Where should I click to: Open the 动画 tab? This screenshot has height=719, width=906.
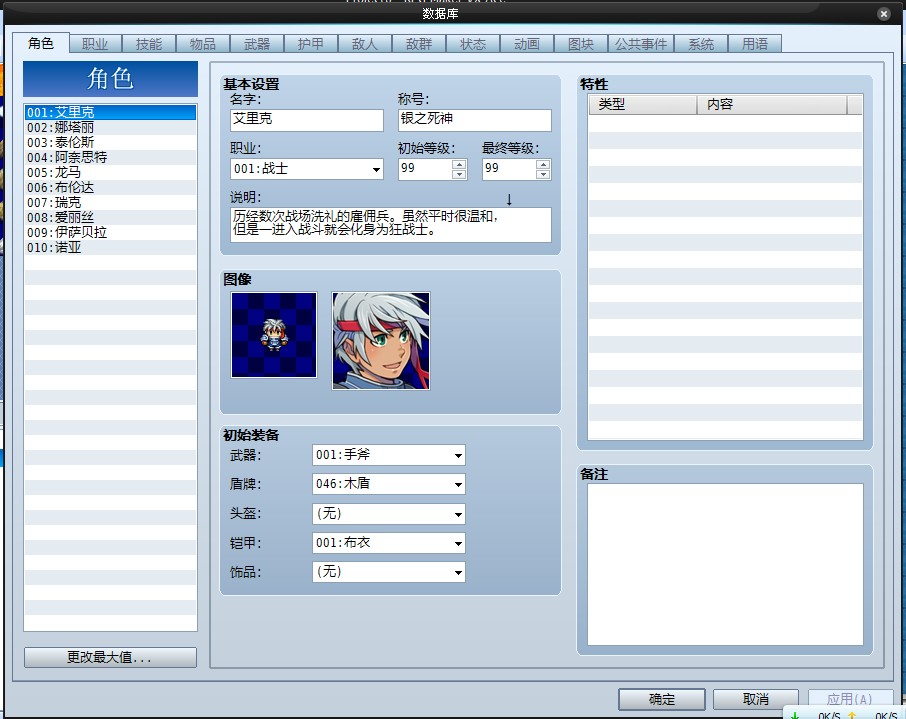pyautogui.click(x=527, y=44)
